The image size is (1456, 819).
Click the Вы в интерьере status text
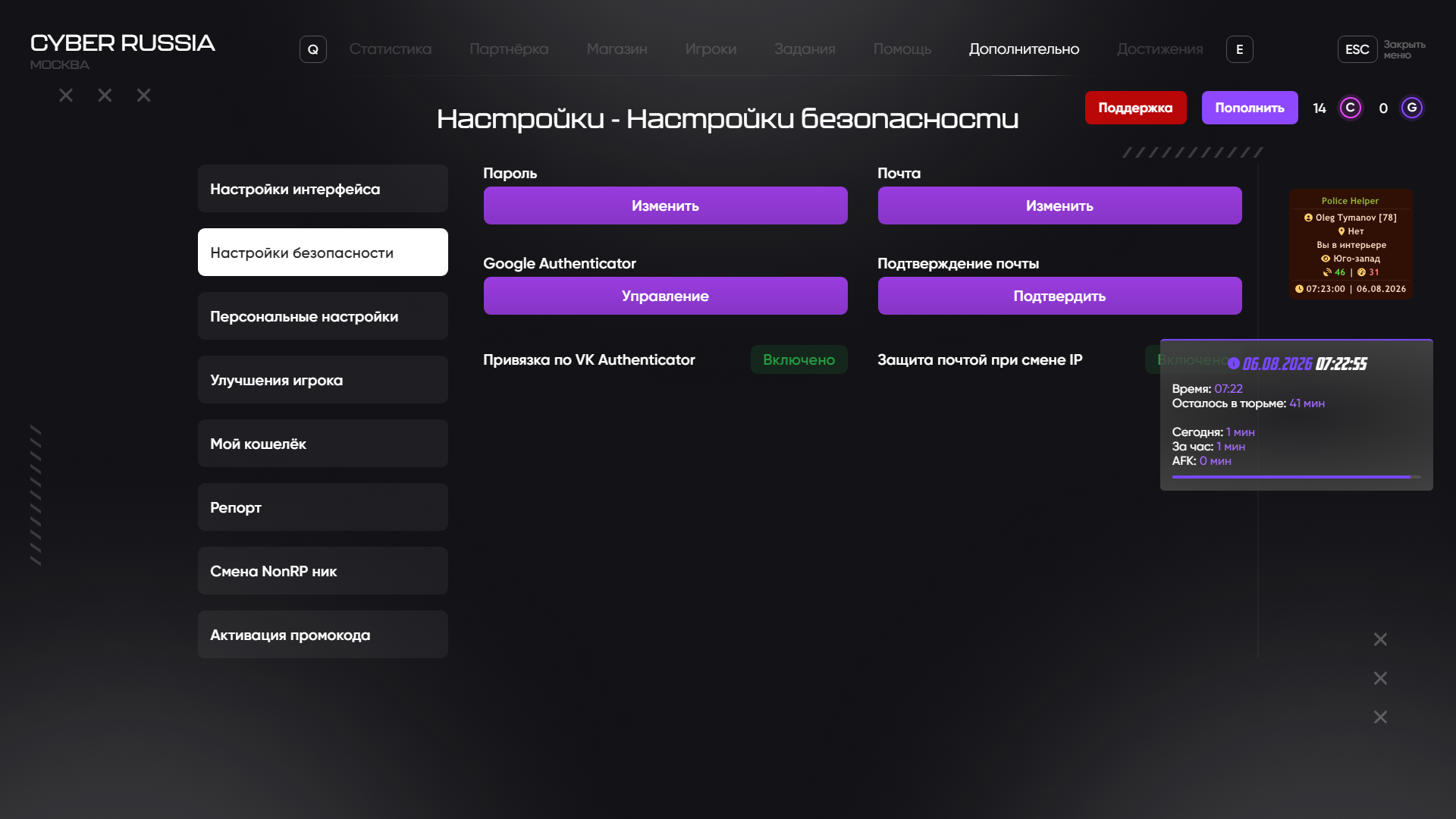point(1351,245)
